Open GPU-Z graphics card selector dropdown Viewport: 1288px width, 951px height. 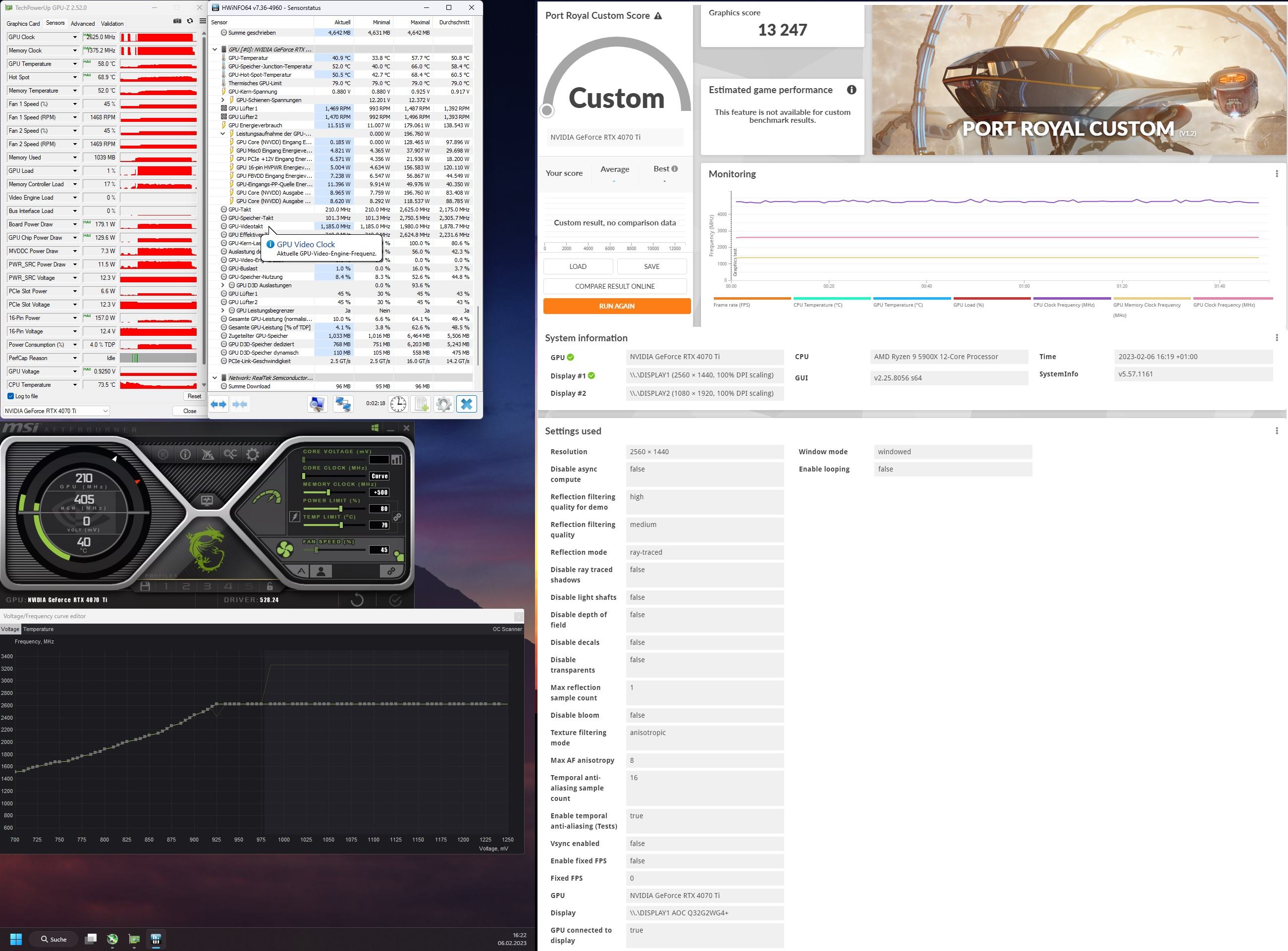pyautogui.click(x=56, y=411)
